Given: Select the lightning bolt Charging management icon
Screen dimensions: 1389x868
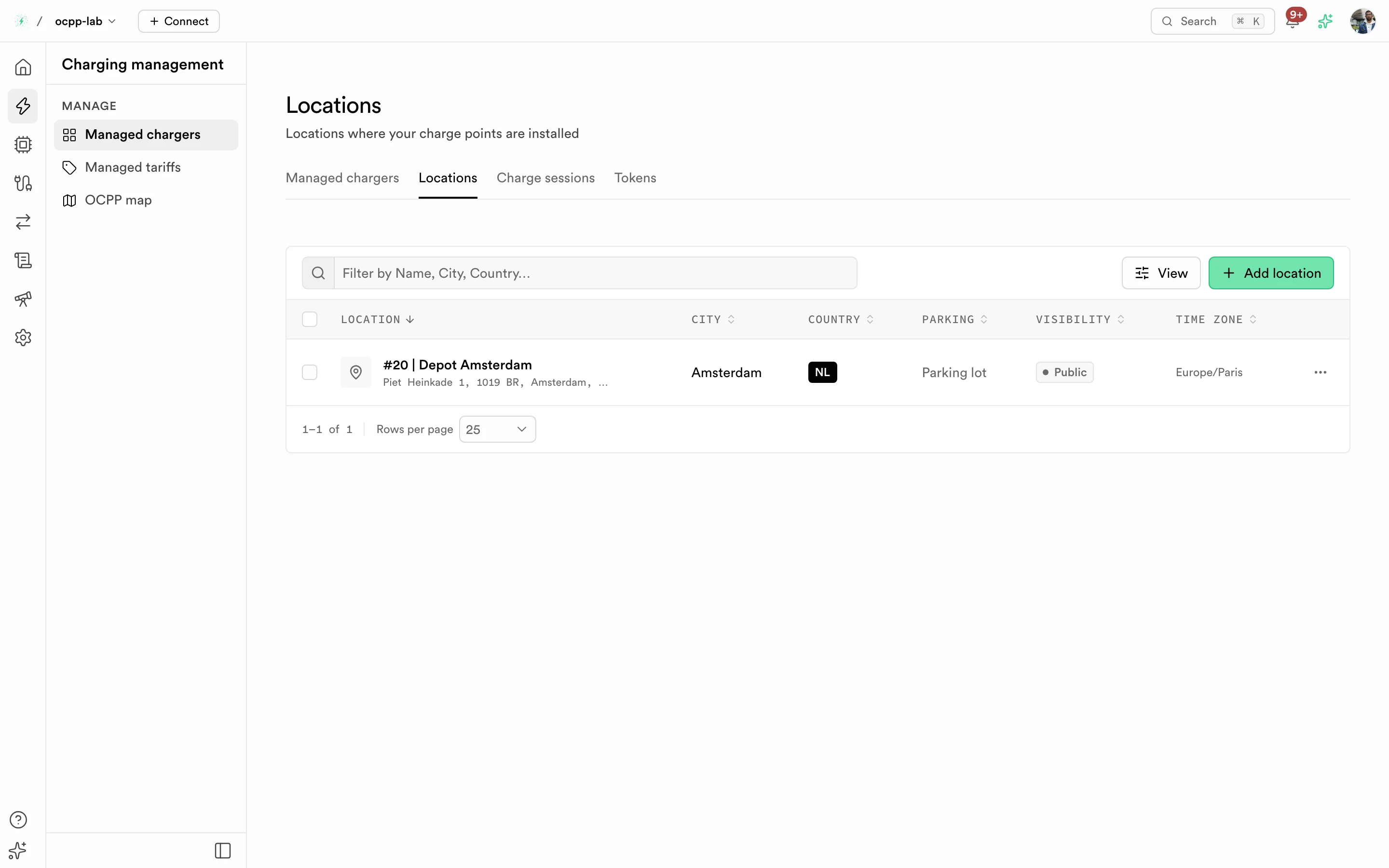Looking at the screenshot, I should point(23,106).
